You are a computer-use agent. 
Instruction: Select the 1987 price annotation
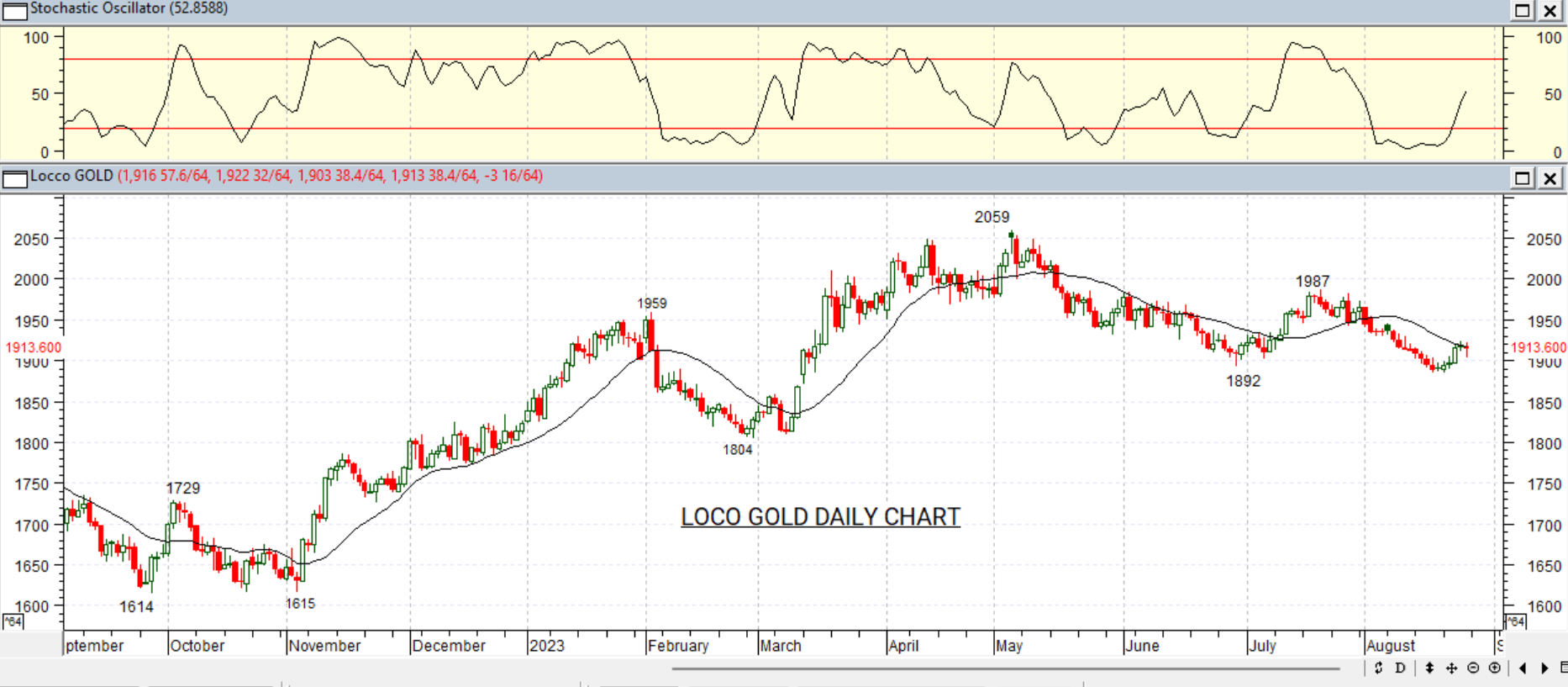[1313, 282]
